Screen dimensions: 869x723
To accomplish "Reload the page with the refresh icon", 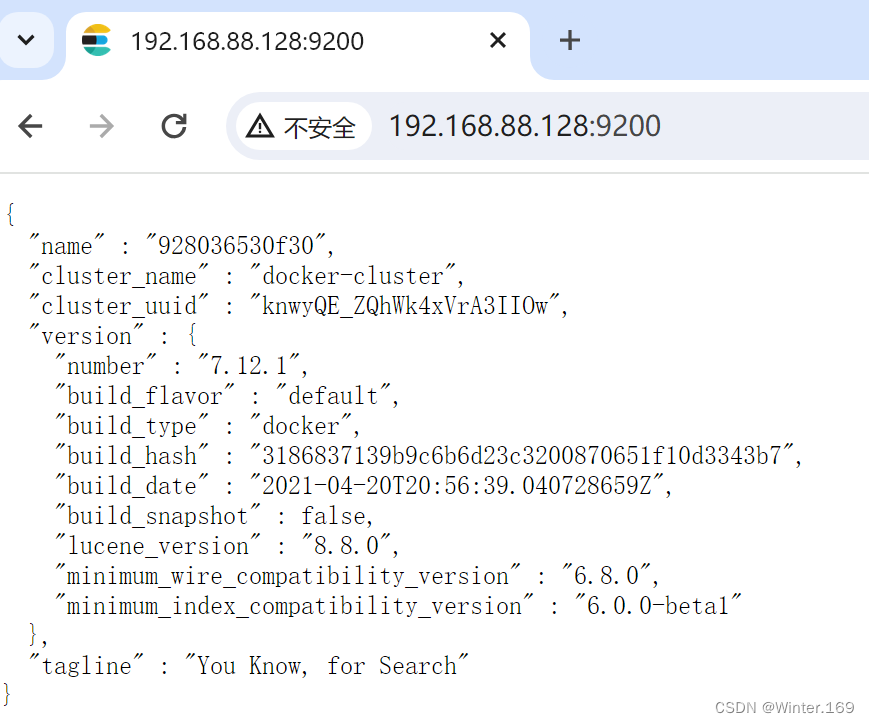I will click(174, 126).
